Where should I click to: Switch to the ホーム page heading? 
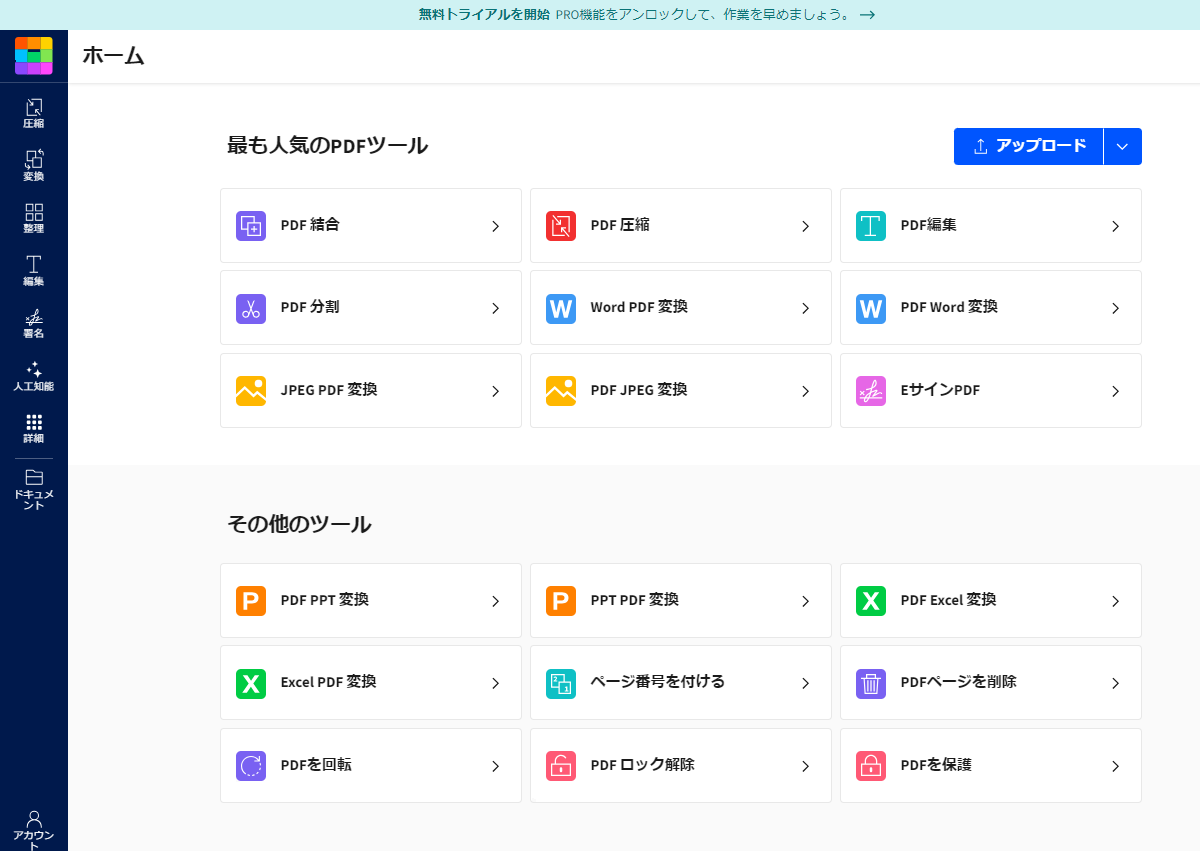point(114,57)
